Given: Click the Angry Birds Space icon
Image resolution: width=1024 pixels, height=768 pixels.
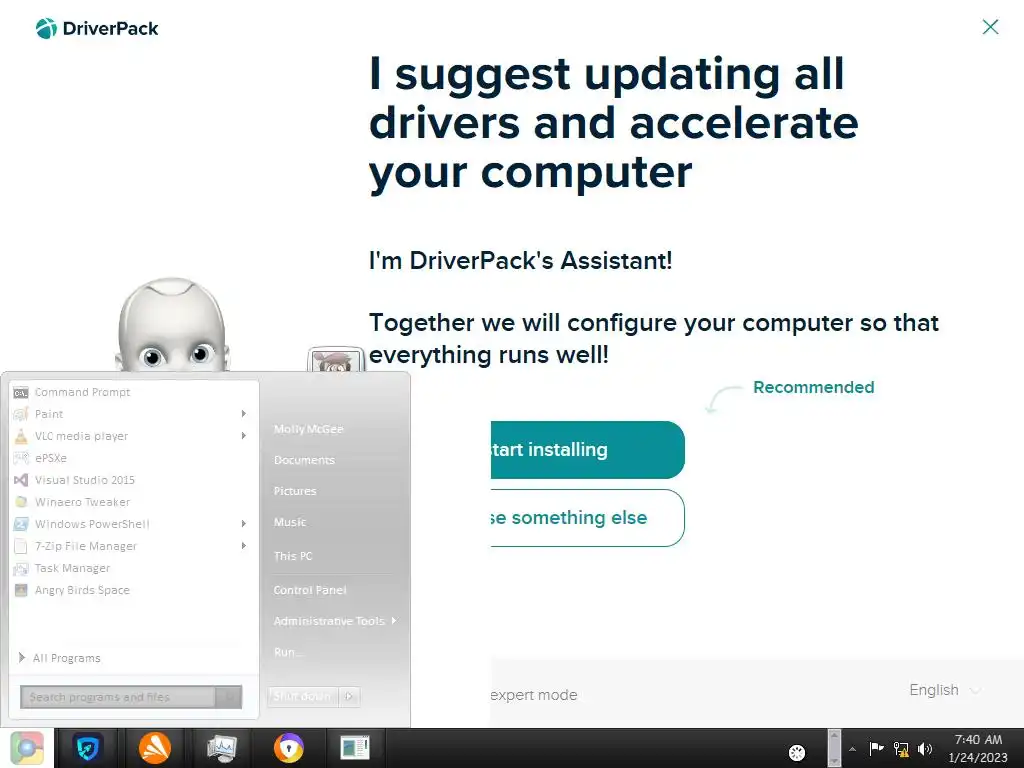Looking at the screenshot, I should (x=21, y=590).
